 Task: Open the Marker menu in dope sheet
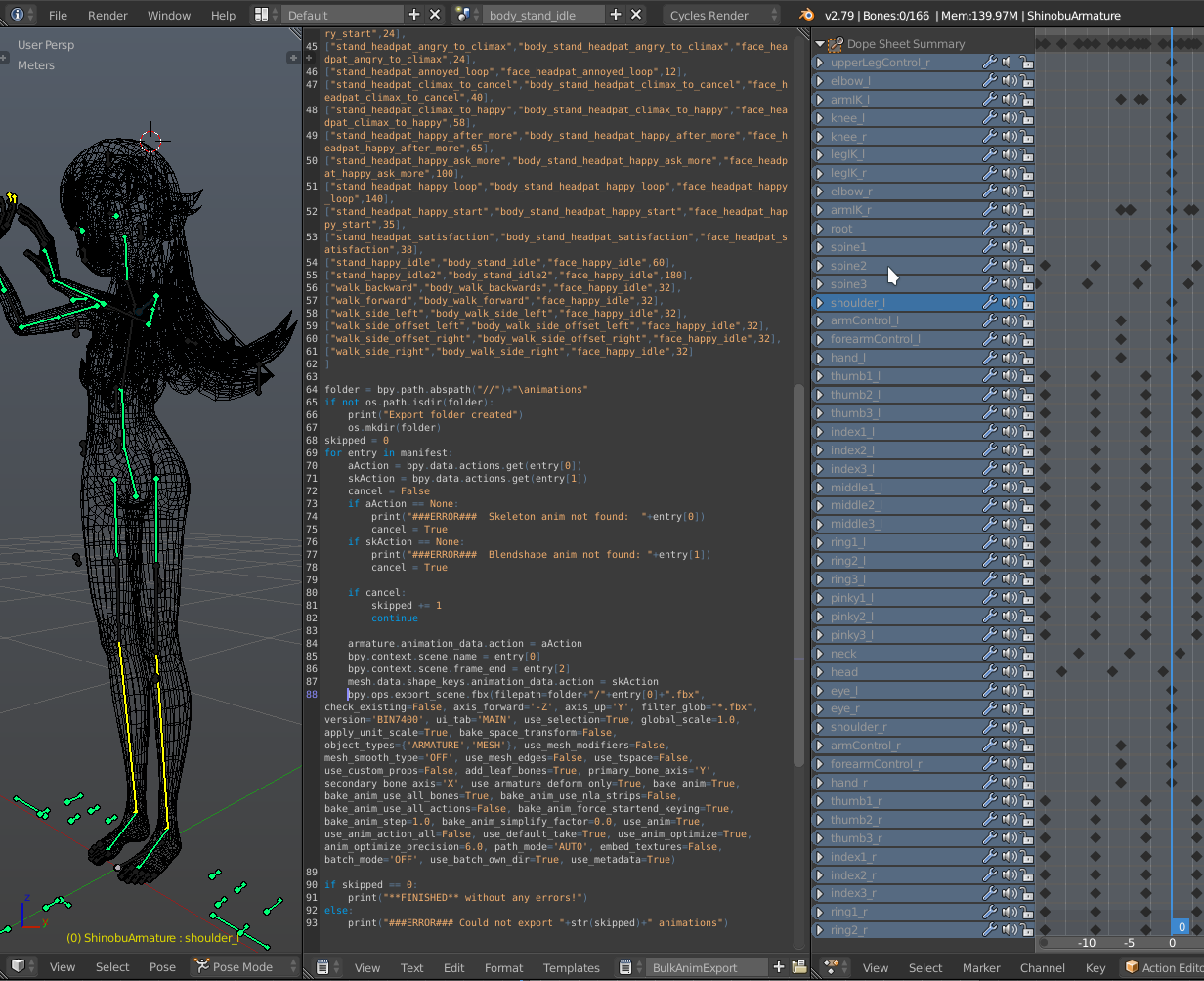pyautogui.click(x=981, y=968)
